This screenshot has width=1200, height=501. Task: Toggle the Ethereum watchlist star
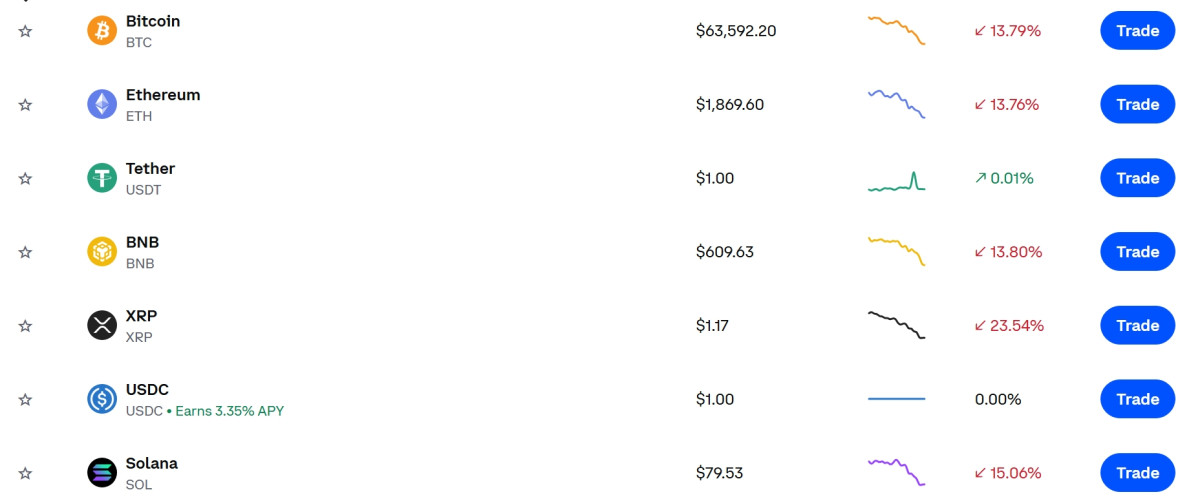26,105
